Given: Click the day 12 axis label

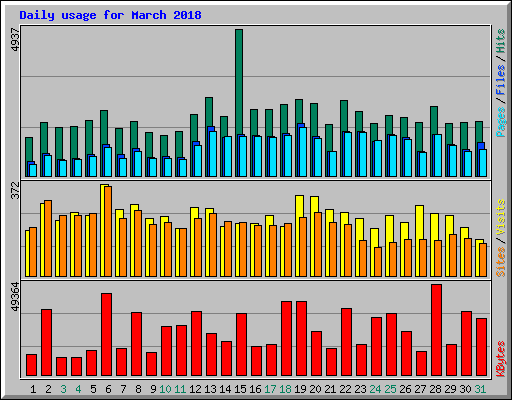Looking at the screenshot, I should pos(195,389).
